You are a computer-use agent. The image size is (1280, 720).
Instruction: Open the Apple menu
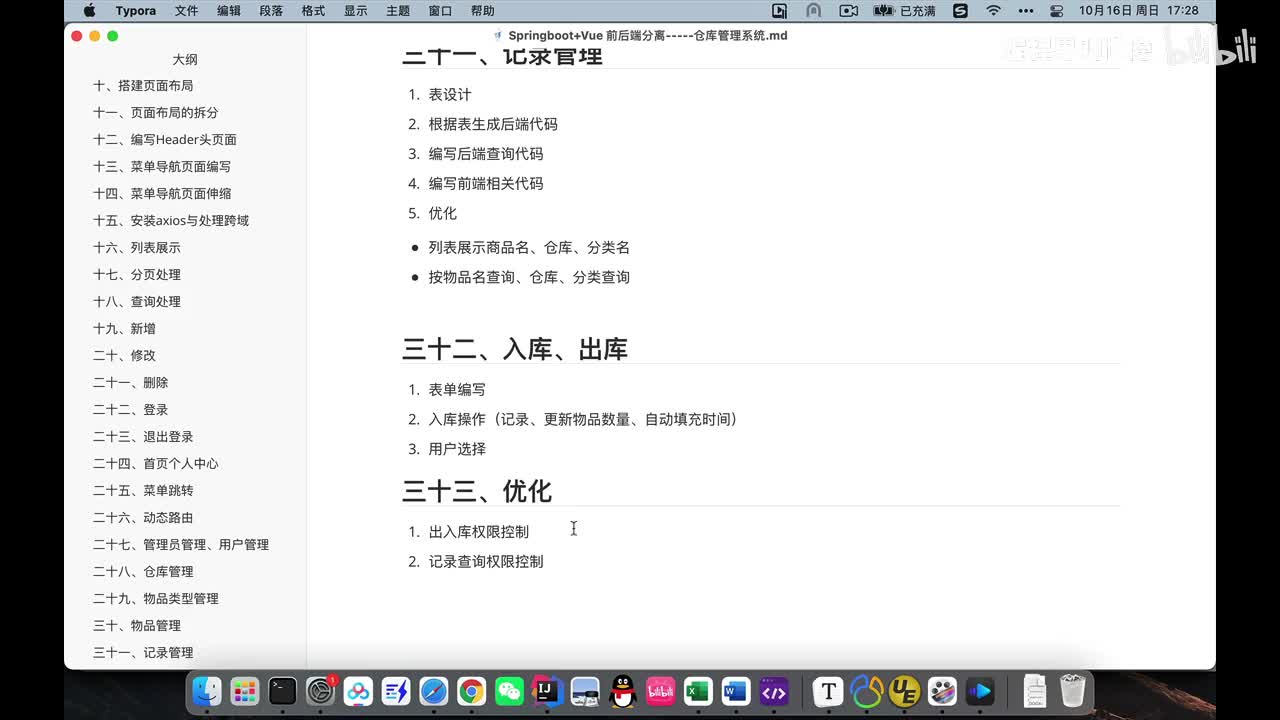point(89,11)
